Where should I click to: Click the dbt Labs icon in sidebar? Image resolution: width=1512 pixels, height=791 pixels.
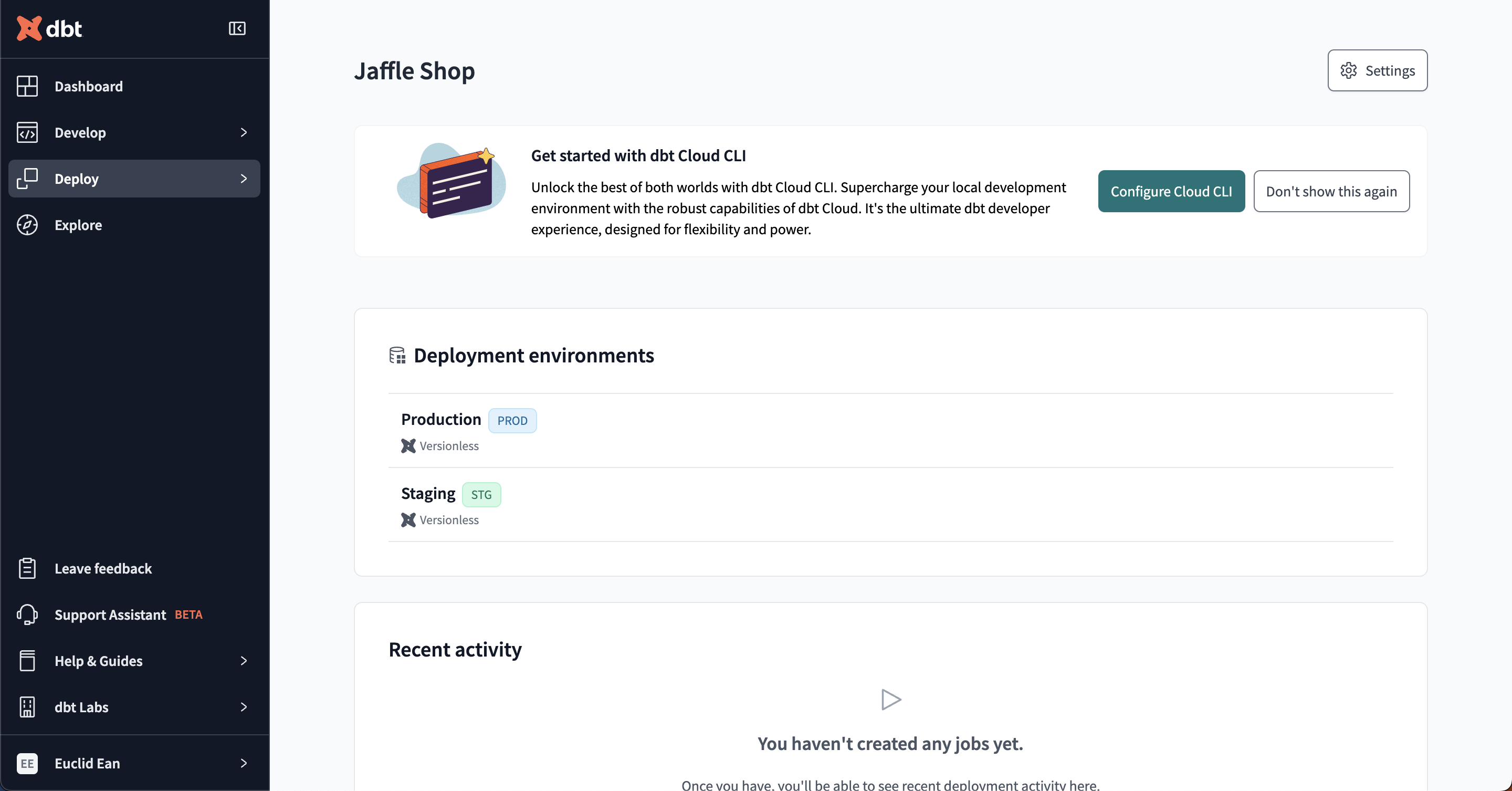click(27, 707)
